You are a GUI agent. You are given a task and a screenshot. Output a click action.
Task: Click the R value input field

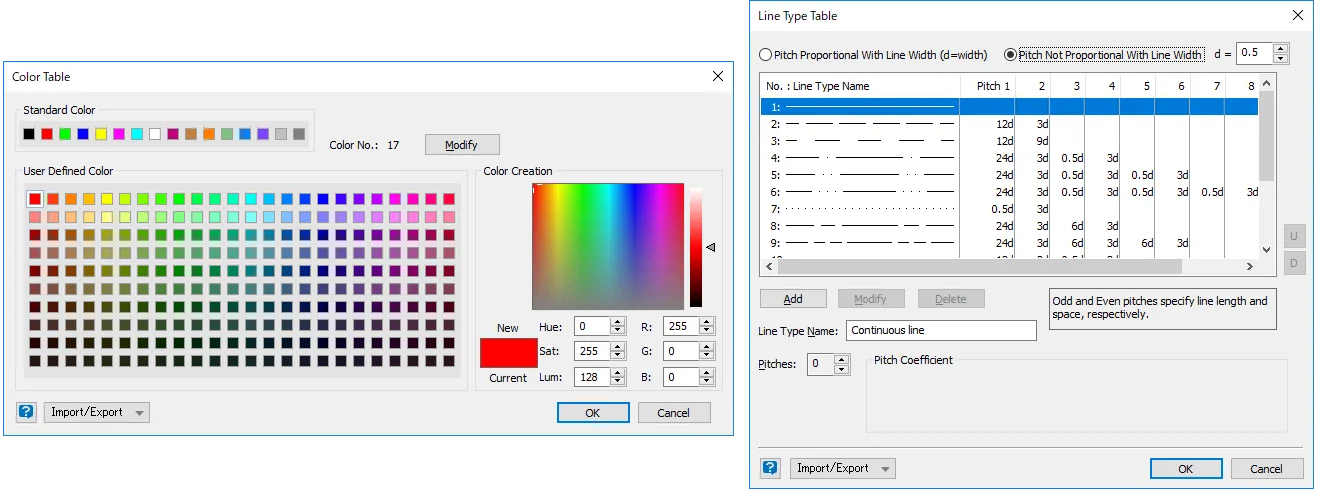point(682,326)
